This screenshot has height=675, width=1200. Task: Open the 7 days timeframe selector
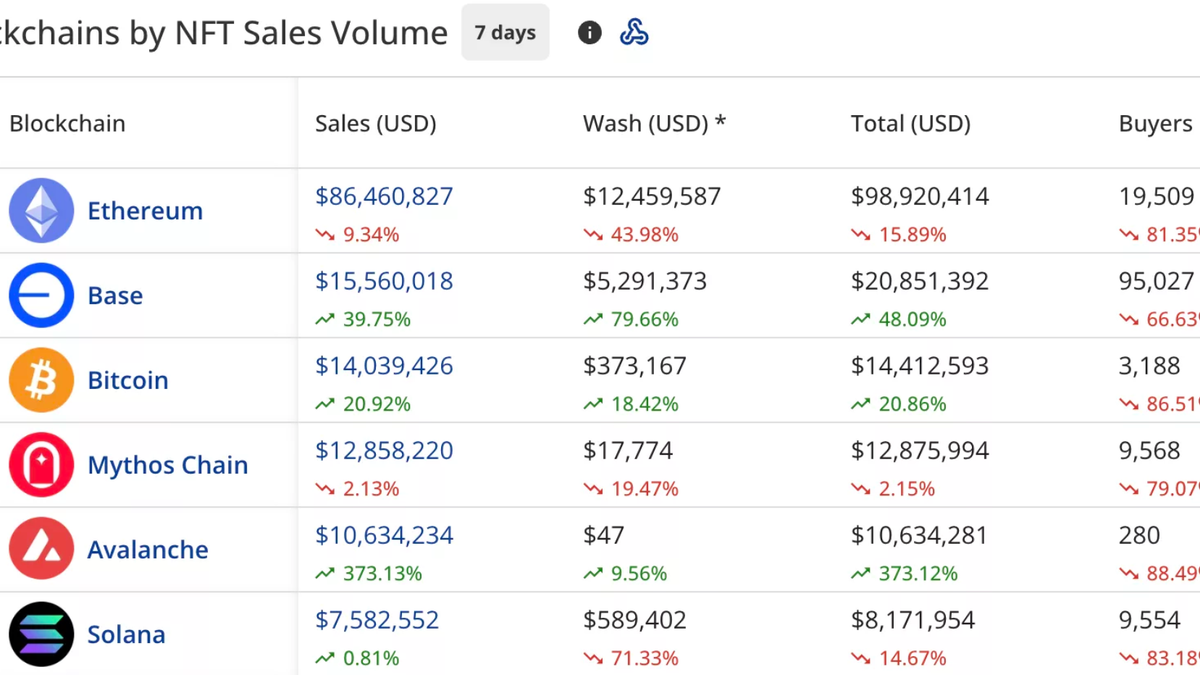pyautogui.click(x=505, y=32)
